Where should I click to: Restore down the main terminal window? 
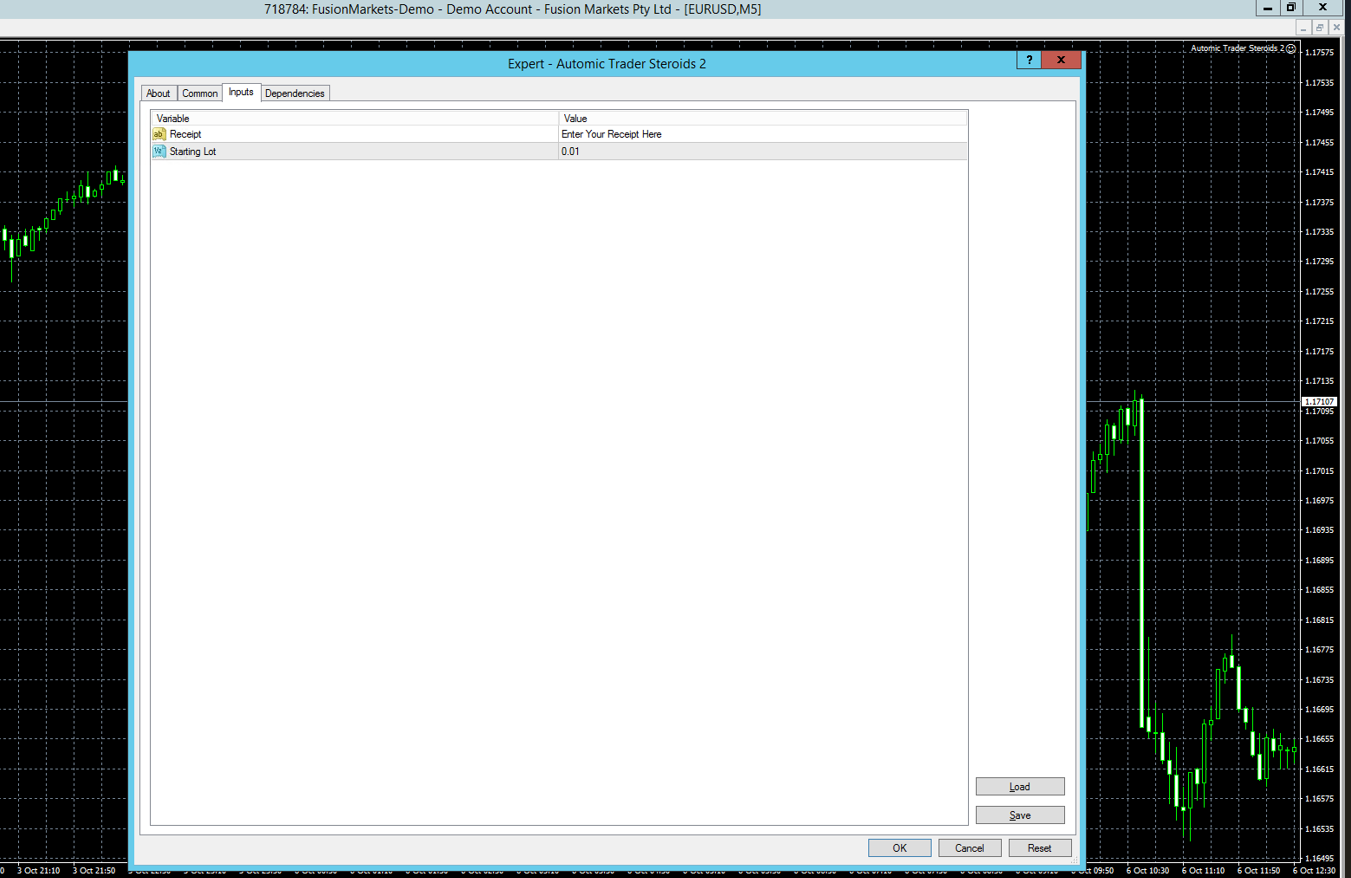coord(1291,8)
